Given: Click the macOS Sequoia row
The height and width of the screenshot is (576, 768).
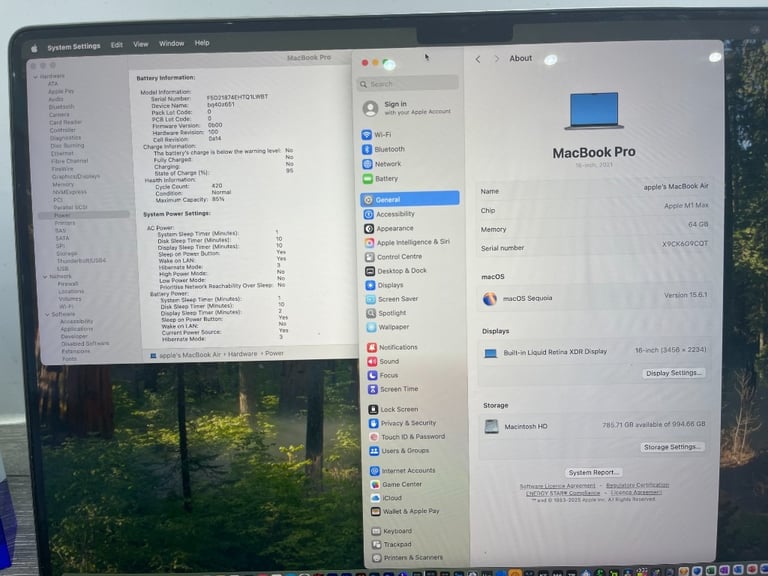Looking at the screenshot, I should pos(595,298).
